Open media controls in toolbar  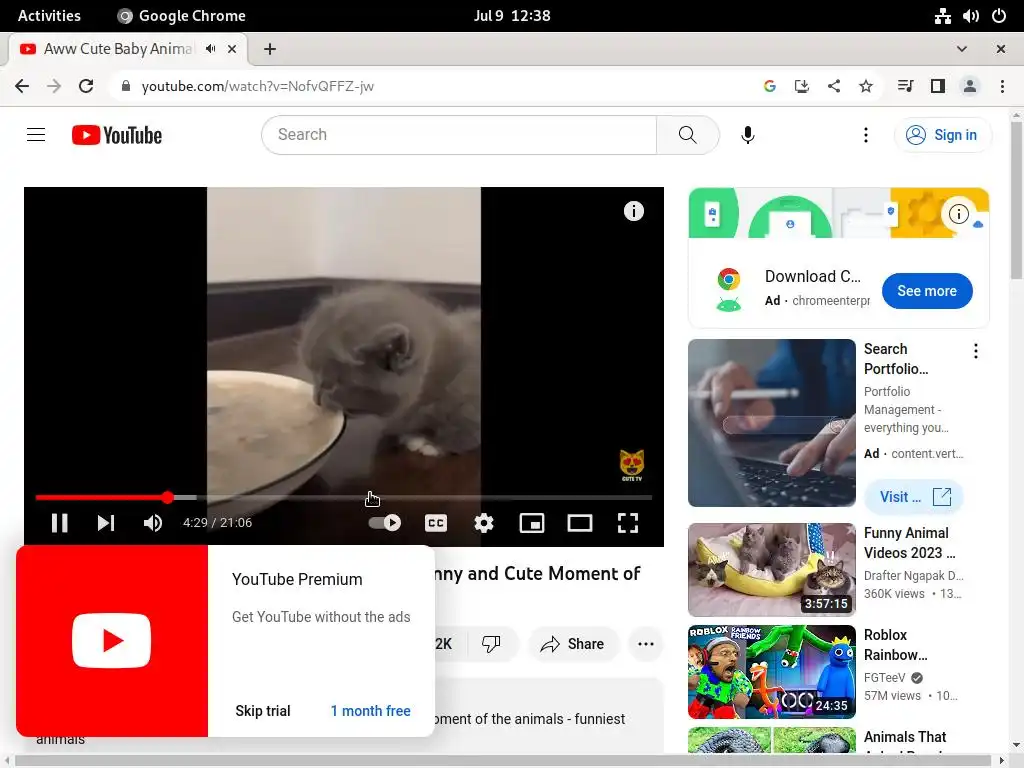(x=905, y=86)
